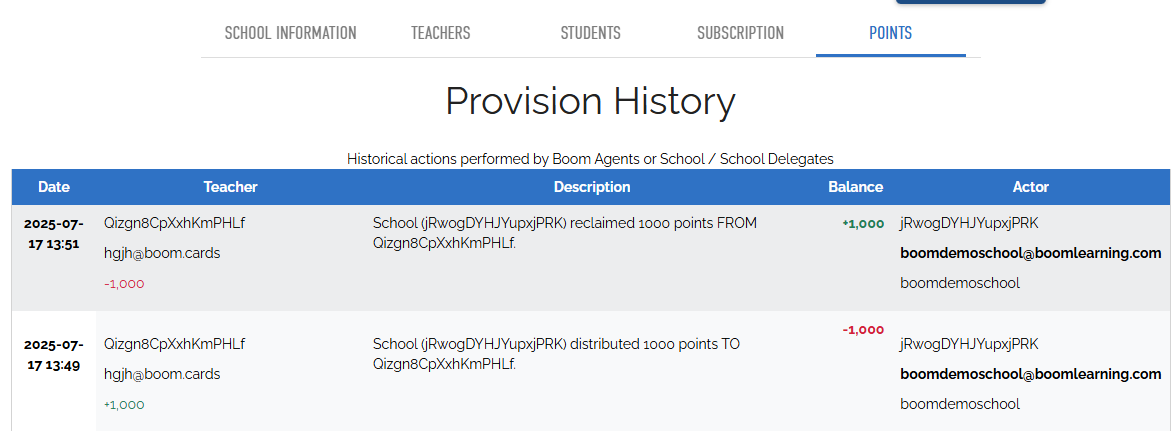Click the Provision History heading
1173x431 pixels.
(x=591, y=101)
